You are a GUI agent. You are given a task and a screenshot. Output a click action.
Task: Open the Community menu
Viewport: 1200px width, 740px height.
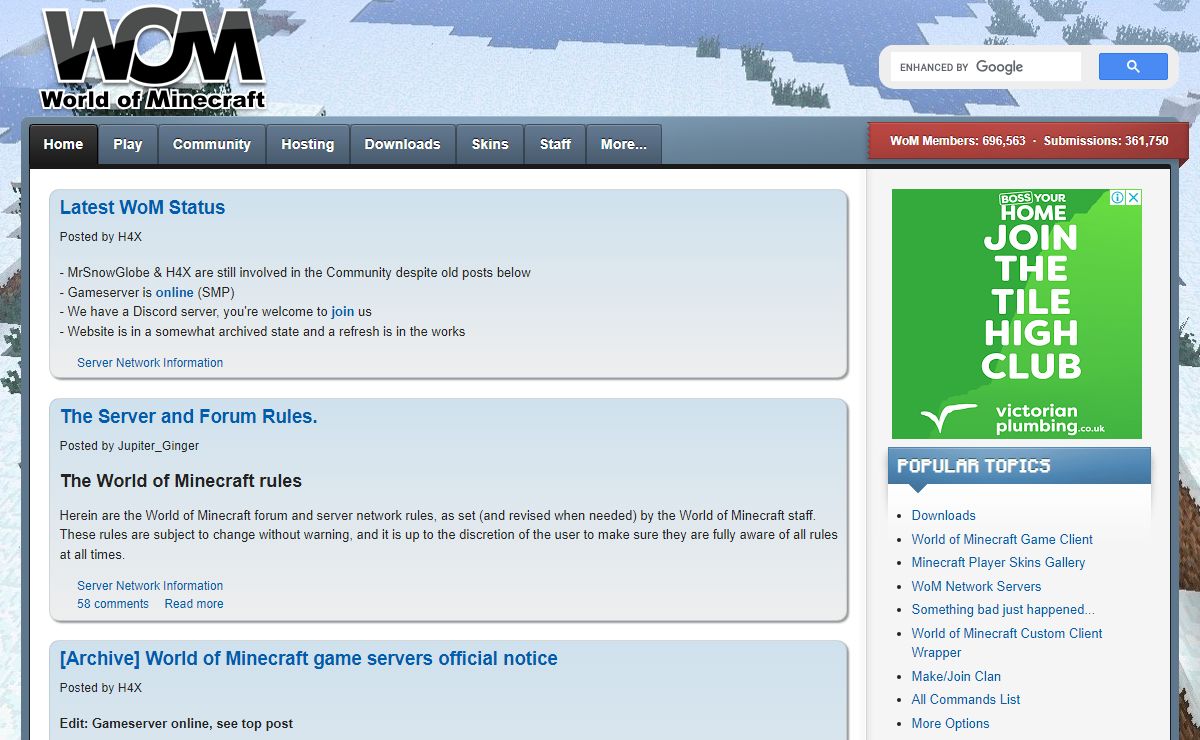point(211,144)
